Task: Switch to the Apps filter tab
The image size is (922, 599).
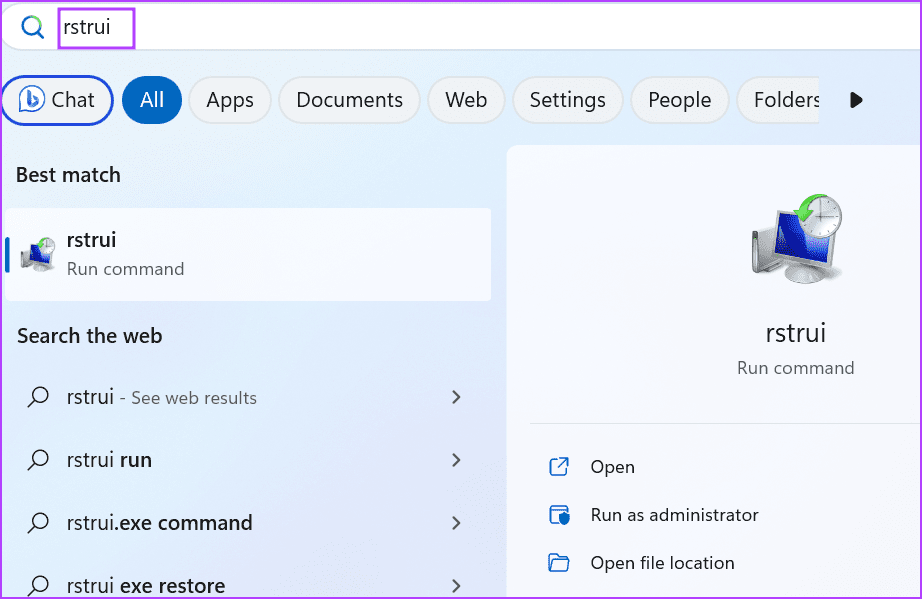Action: tap(229, 100)
